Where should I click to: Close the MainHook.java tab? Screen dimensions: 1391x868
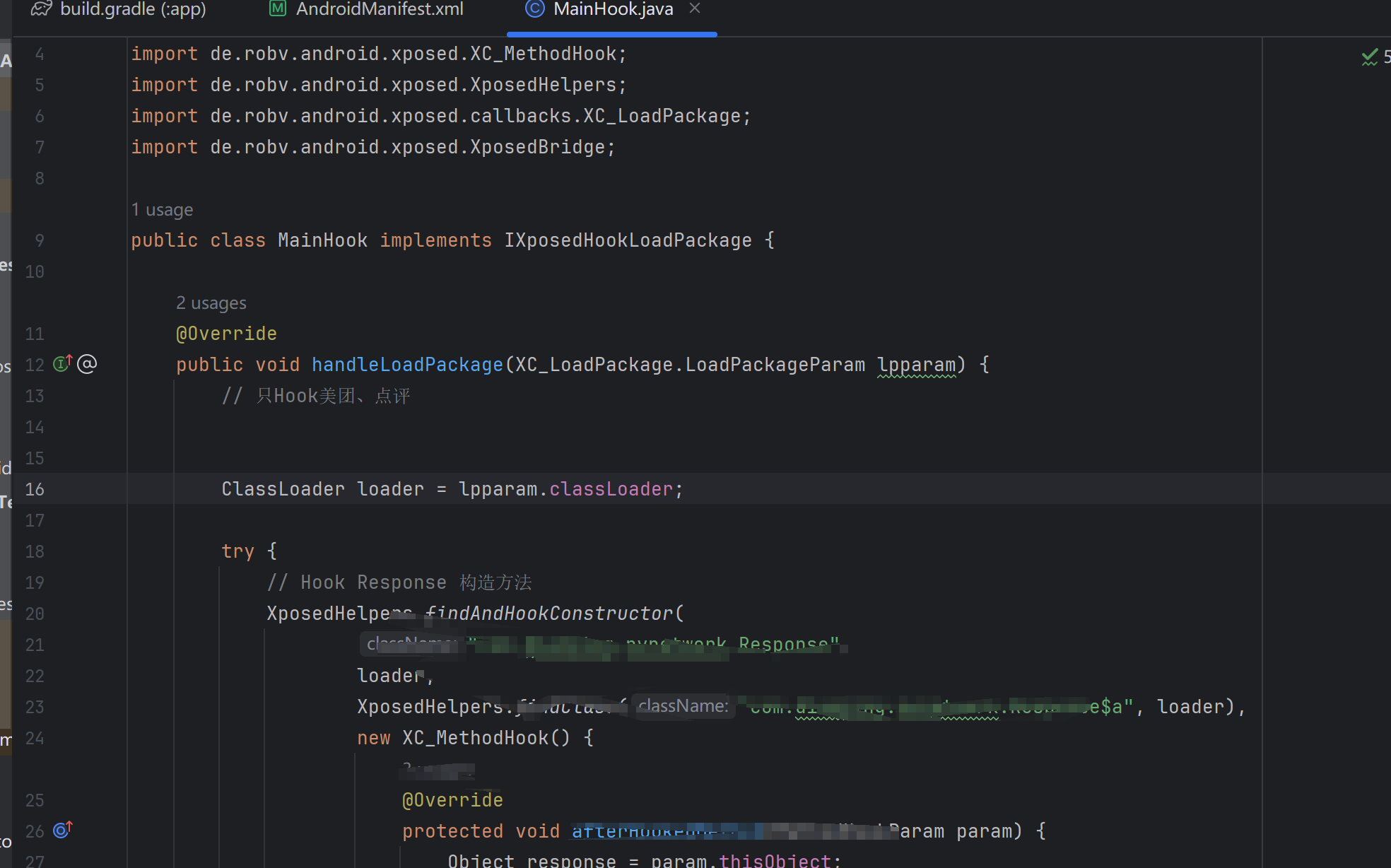pyautogui.click(x=695, y=8)
